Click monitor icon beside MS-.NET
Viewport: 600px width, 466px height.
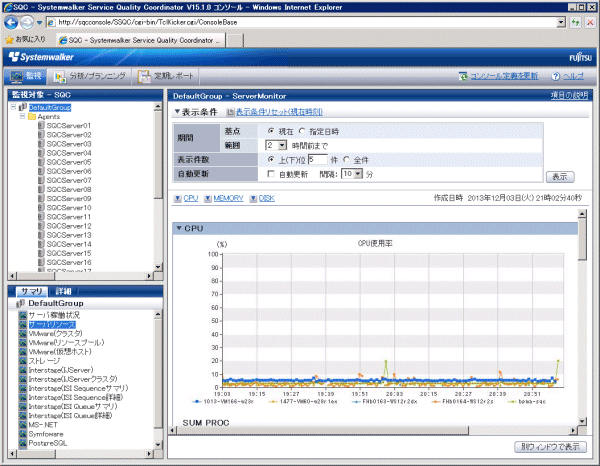point(23,425)
